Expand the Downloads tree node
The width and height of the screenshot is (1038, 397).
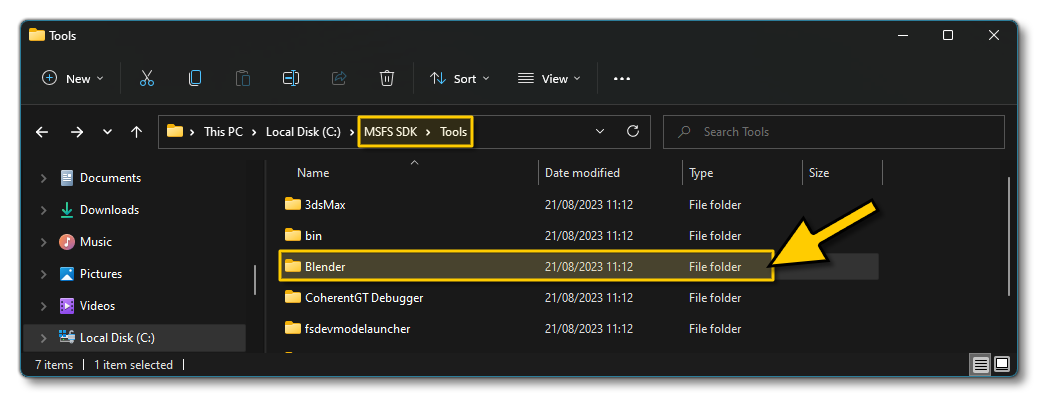tap(44, 210)
